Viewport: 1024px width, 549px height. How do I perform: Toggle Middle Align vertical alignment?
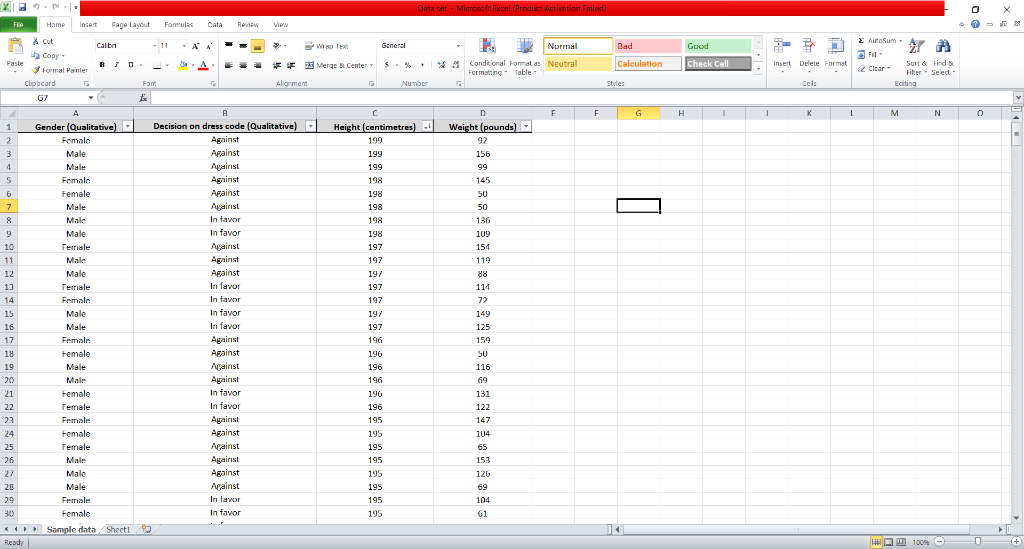coord(243,46)
